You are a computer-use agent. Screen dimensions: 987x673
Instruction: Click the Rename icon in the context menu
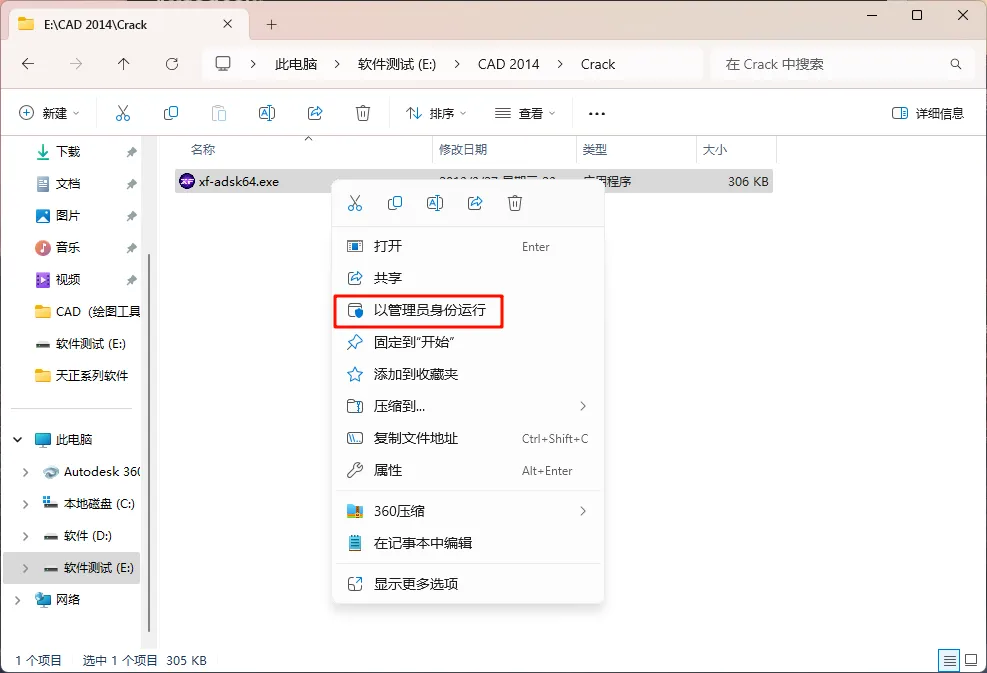(435, 203)
